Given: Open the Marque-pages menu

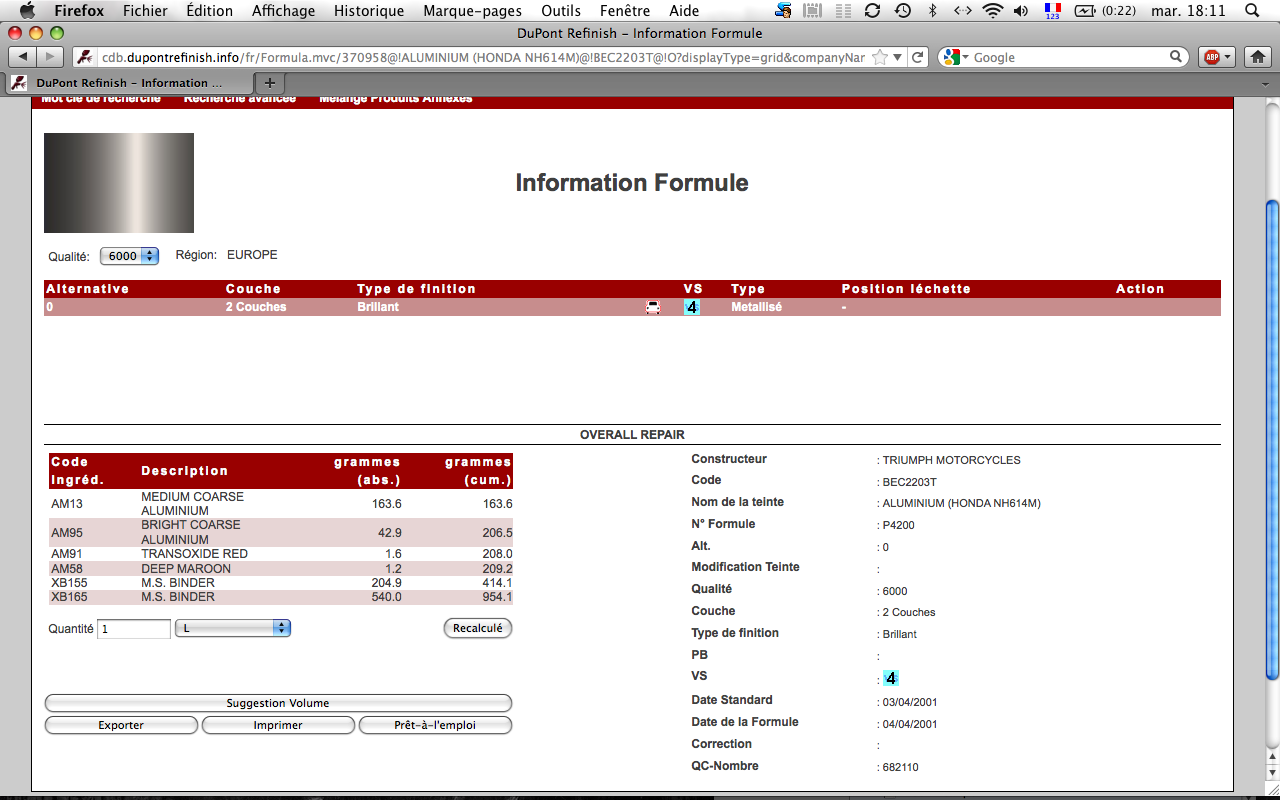Looking at the screenshot, I should pos(473,11).
